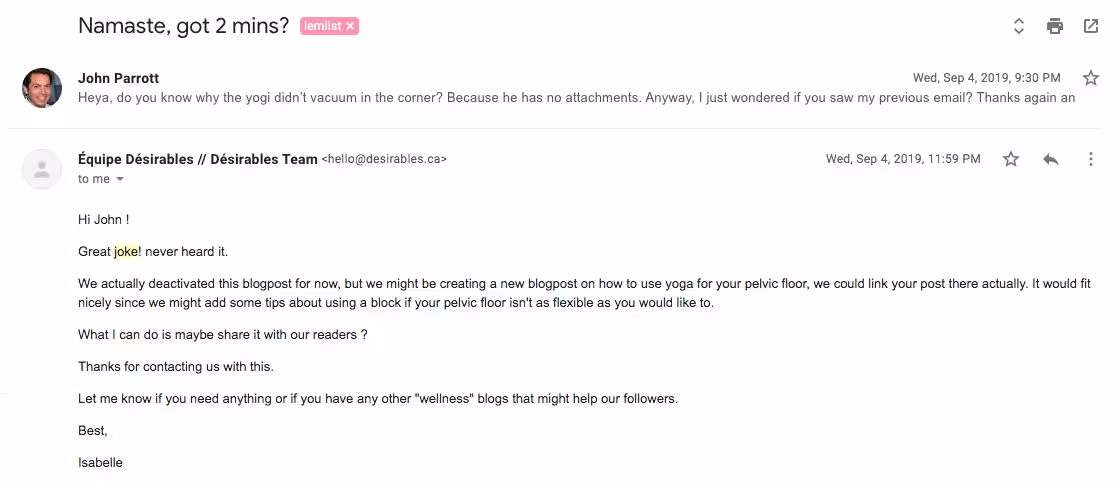Star the Désirables Team message
The height and width of the screenshot is (484, 1120).
tap(1011, 159)
